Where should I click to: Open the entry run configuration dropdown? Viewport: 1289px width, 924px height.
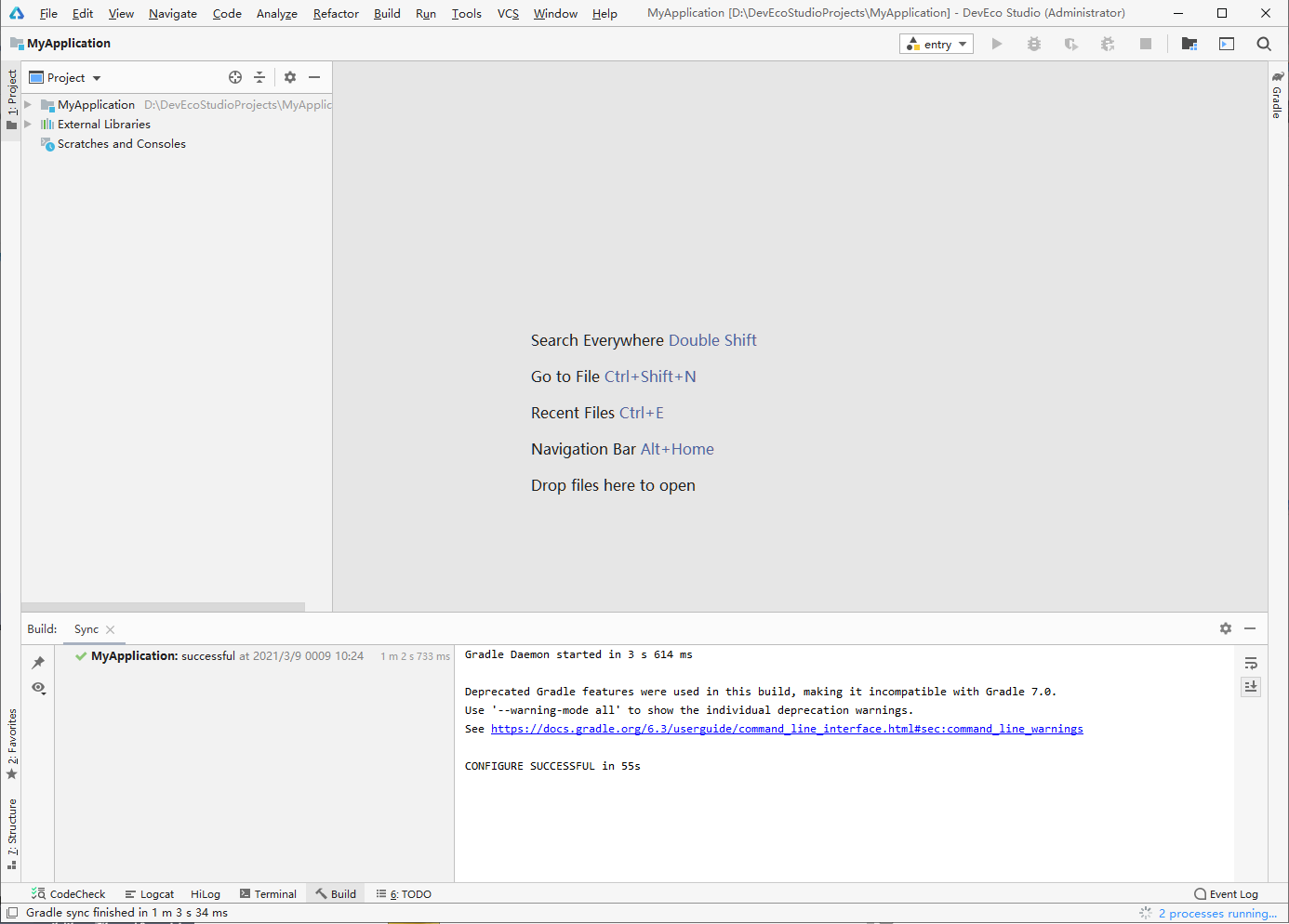[x=937, y=44]
